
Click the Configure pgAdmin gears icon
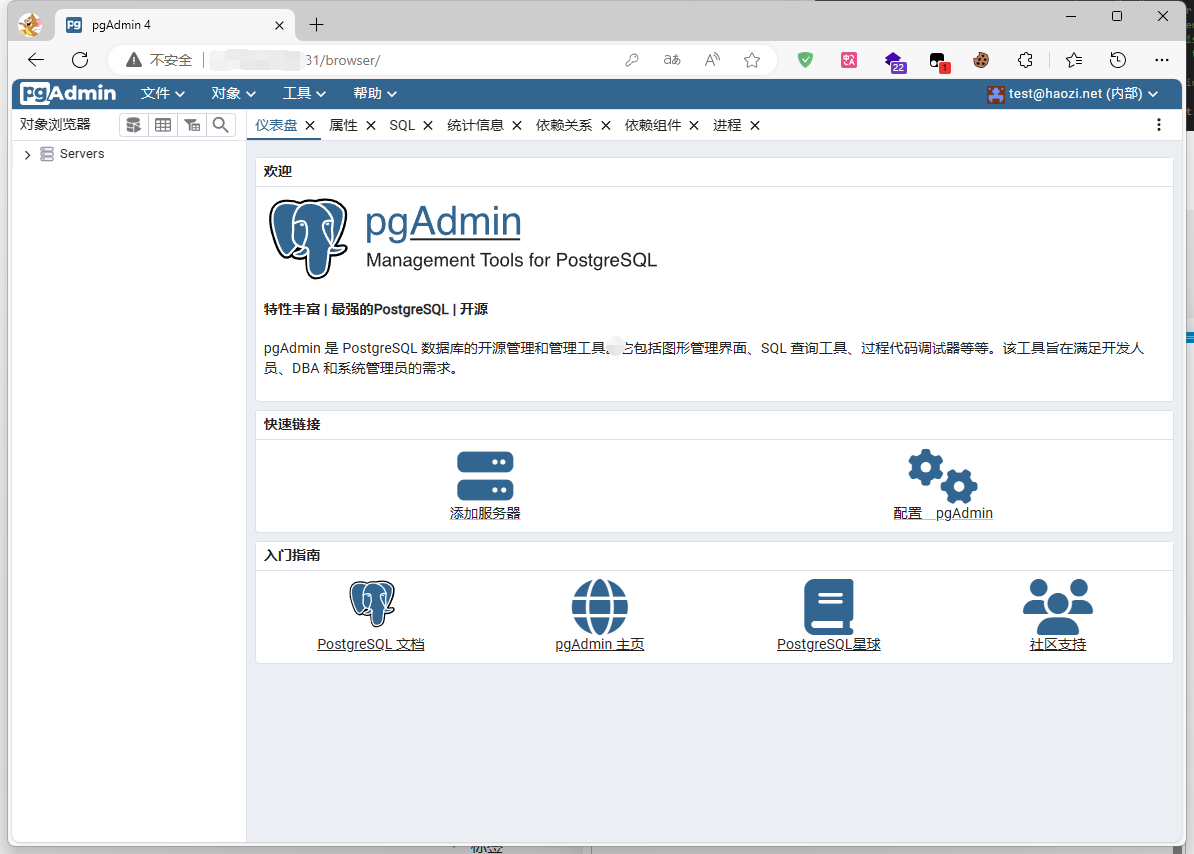pyautogui.click(x=942, y=476)
